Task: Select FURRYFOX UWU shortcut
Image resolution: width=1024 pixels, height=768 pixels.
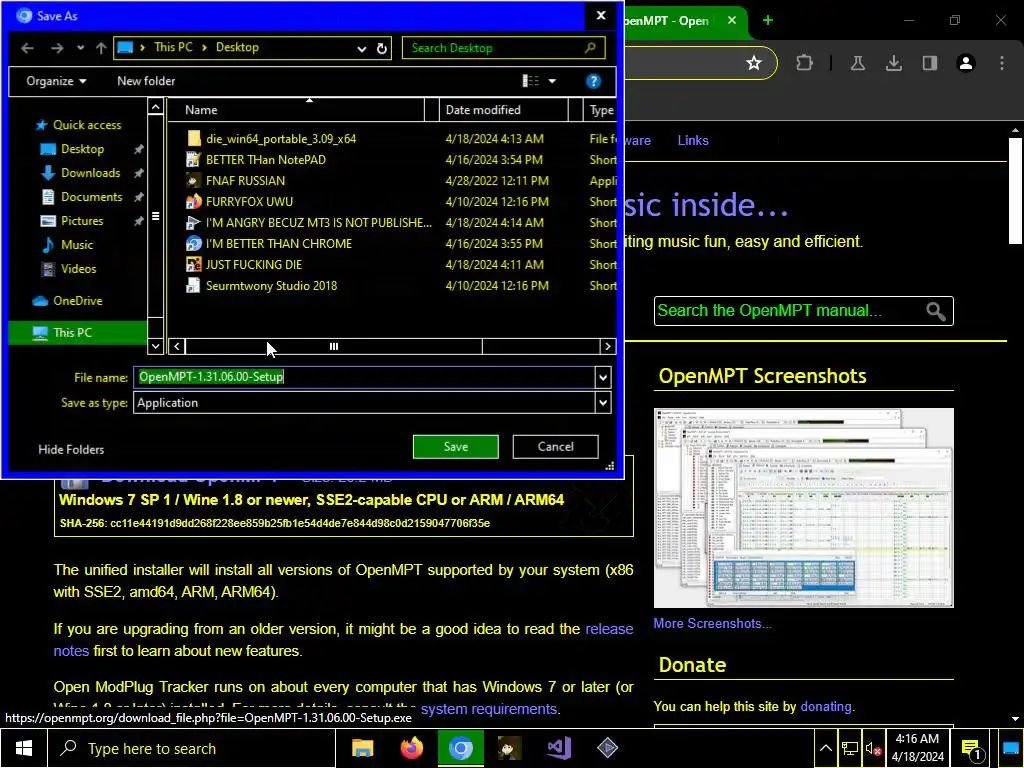Action: [x=249, y=201]
